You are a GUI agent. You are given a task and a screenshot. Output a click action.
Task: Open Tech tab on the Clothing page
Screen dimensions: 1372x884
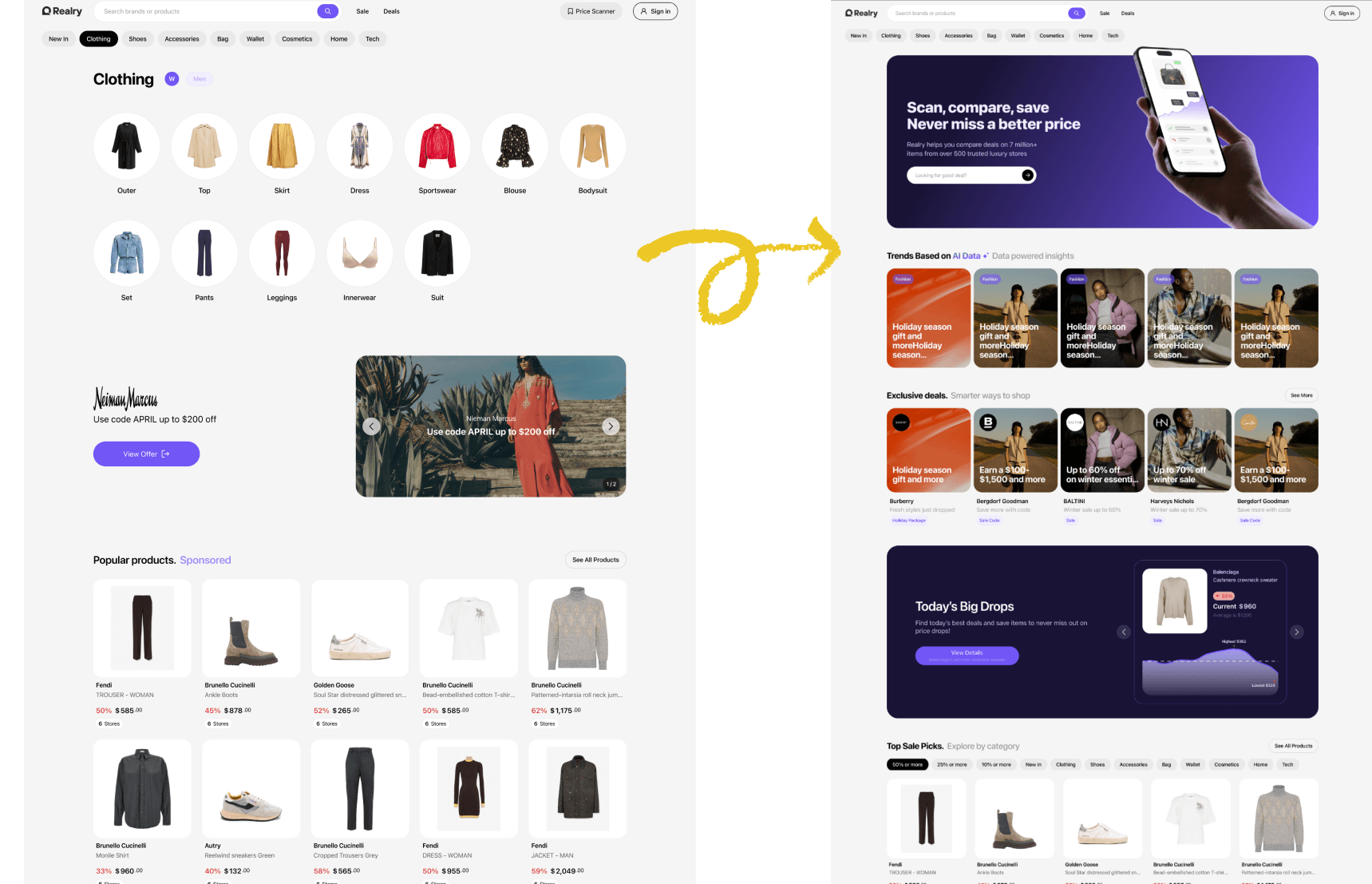pyautogui.click(x=373, y=38)
